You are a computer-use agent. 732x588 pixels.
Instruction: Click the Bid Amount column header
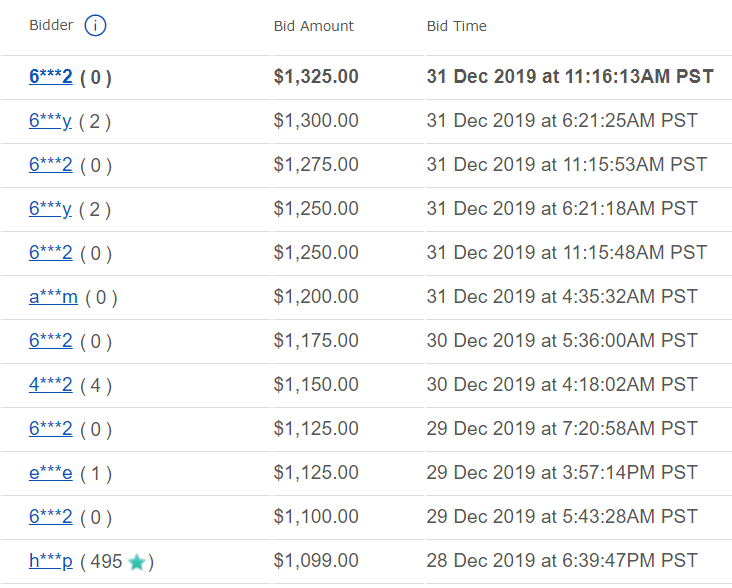pyautogui.click(x=313, y=26)
